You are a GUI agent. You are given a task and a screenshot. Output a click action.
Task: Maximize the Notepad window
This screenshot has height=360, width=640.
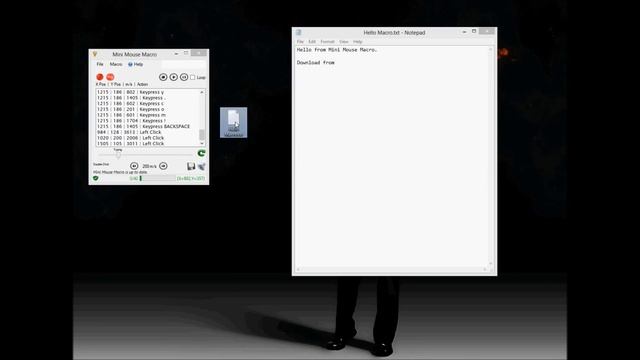click(x=474, y=31)
